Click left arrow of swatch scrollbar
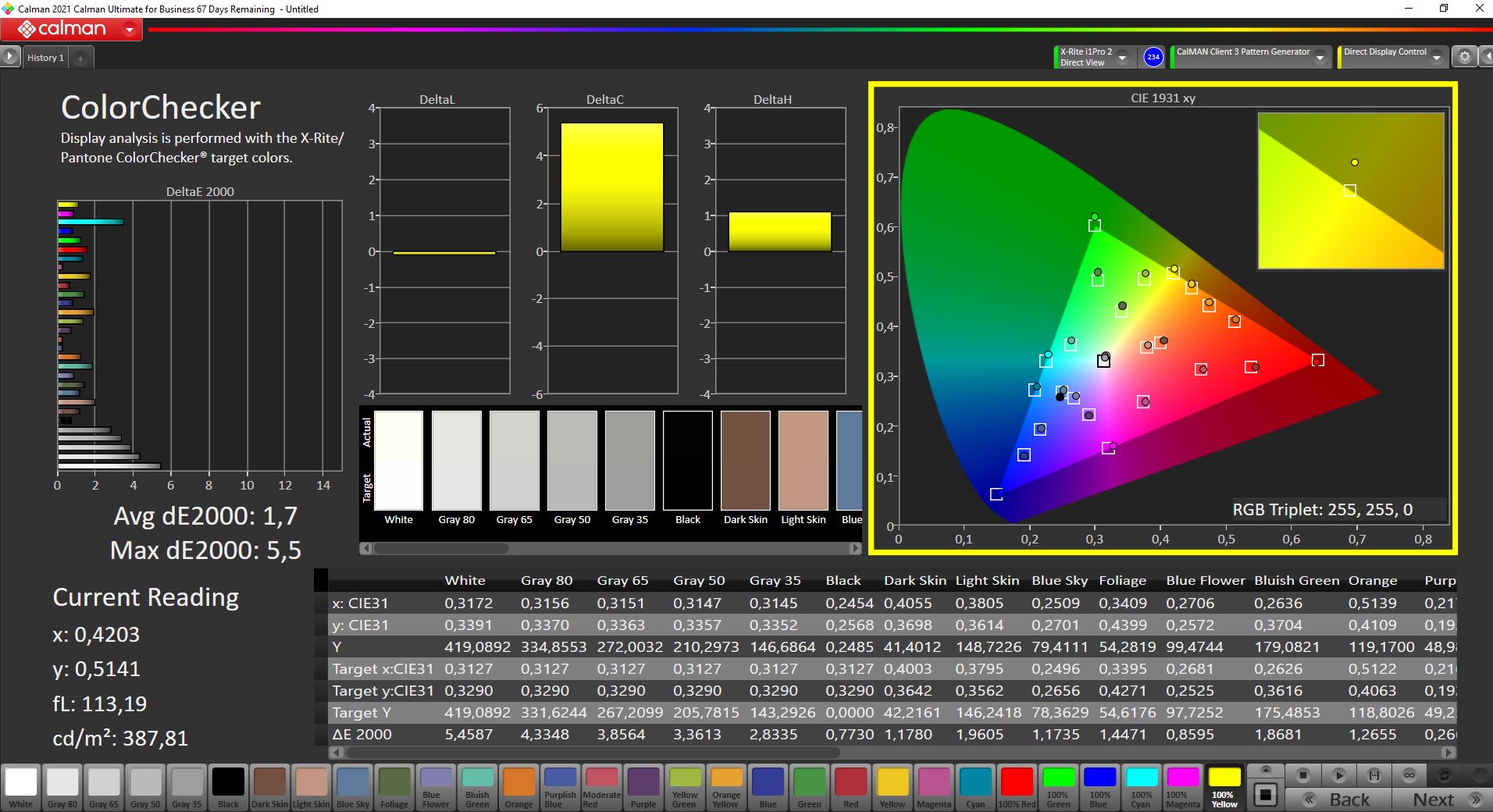Image resolution: width=1493 pixels, height=812 pixels. click(365, 549)
